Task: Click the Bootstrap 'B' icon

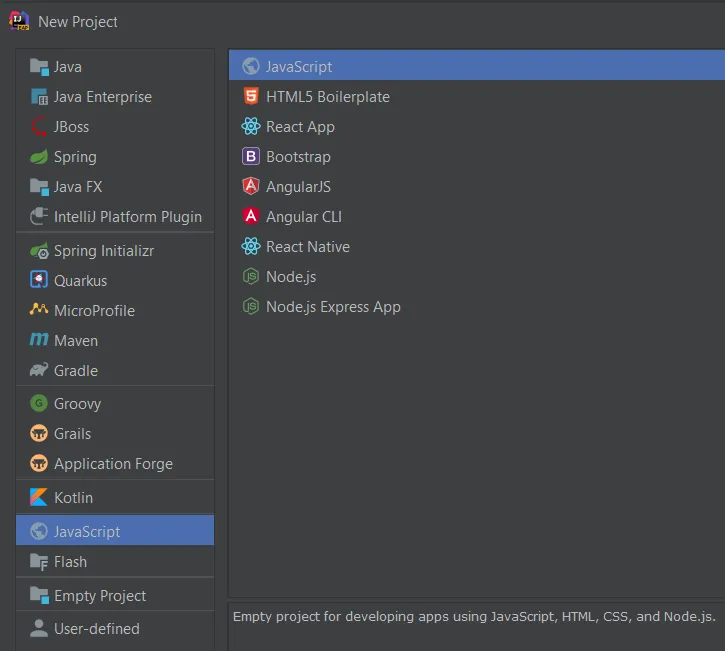Action: click(x=251, y=156)
